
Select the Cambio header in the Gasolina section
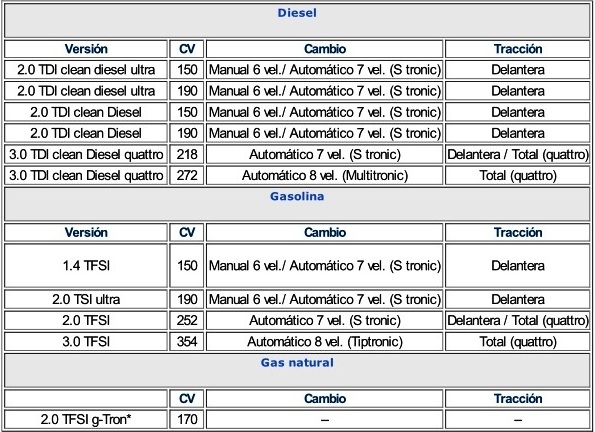coord(324,232)
